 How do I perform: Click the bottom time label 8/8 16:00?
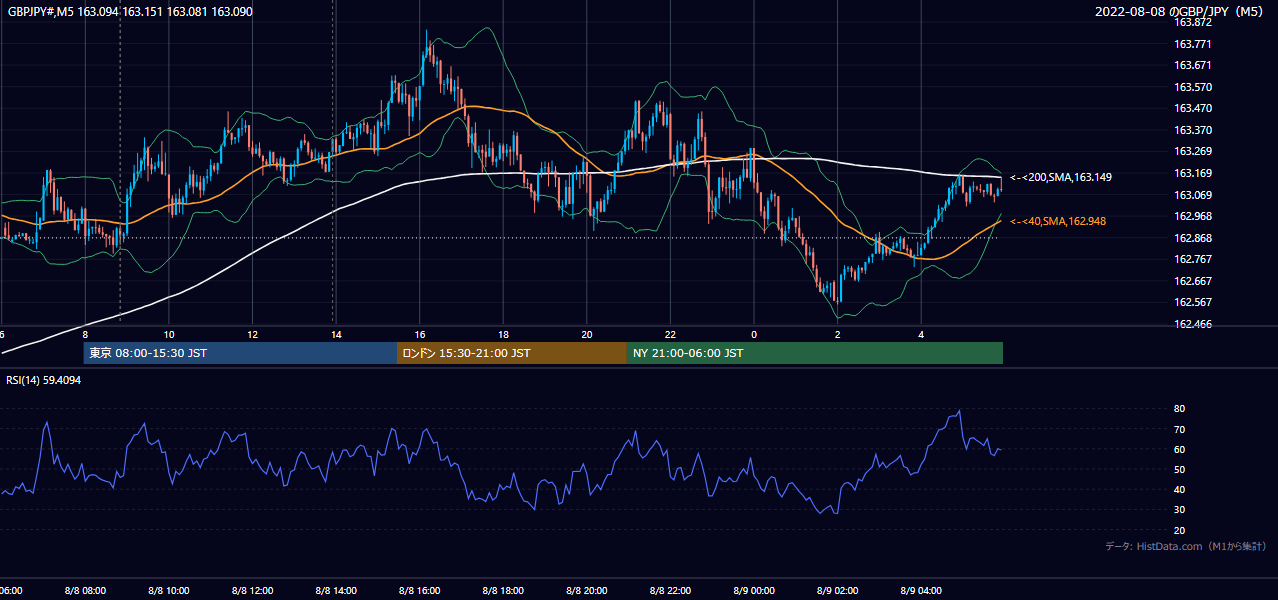pos(419,591)
